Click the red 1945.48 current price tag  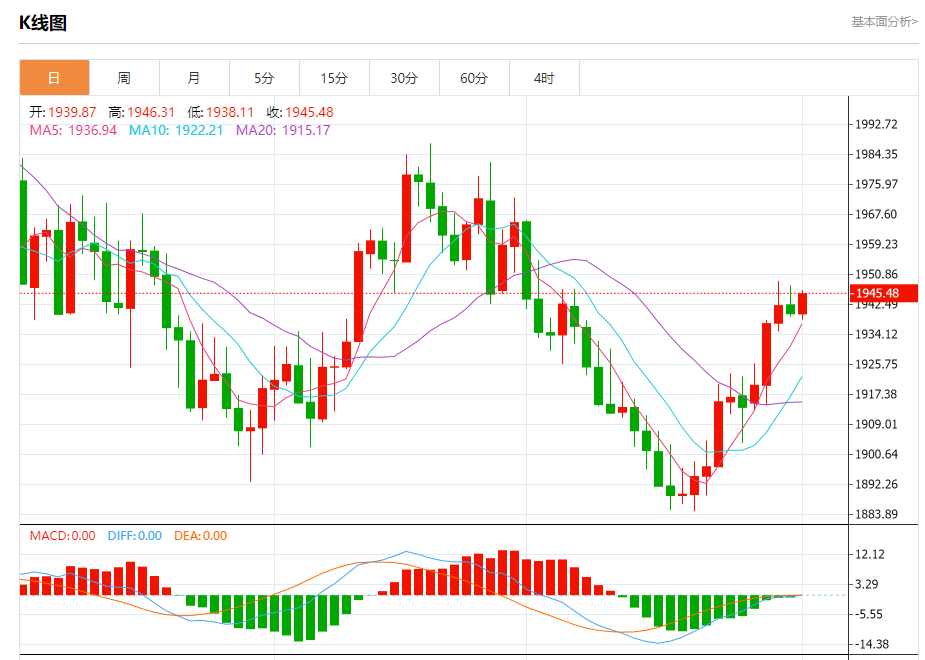pyautogui.click(x=884, y=293)
